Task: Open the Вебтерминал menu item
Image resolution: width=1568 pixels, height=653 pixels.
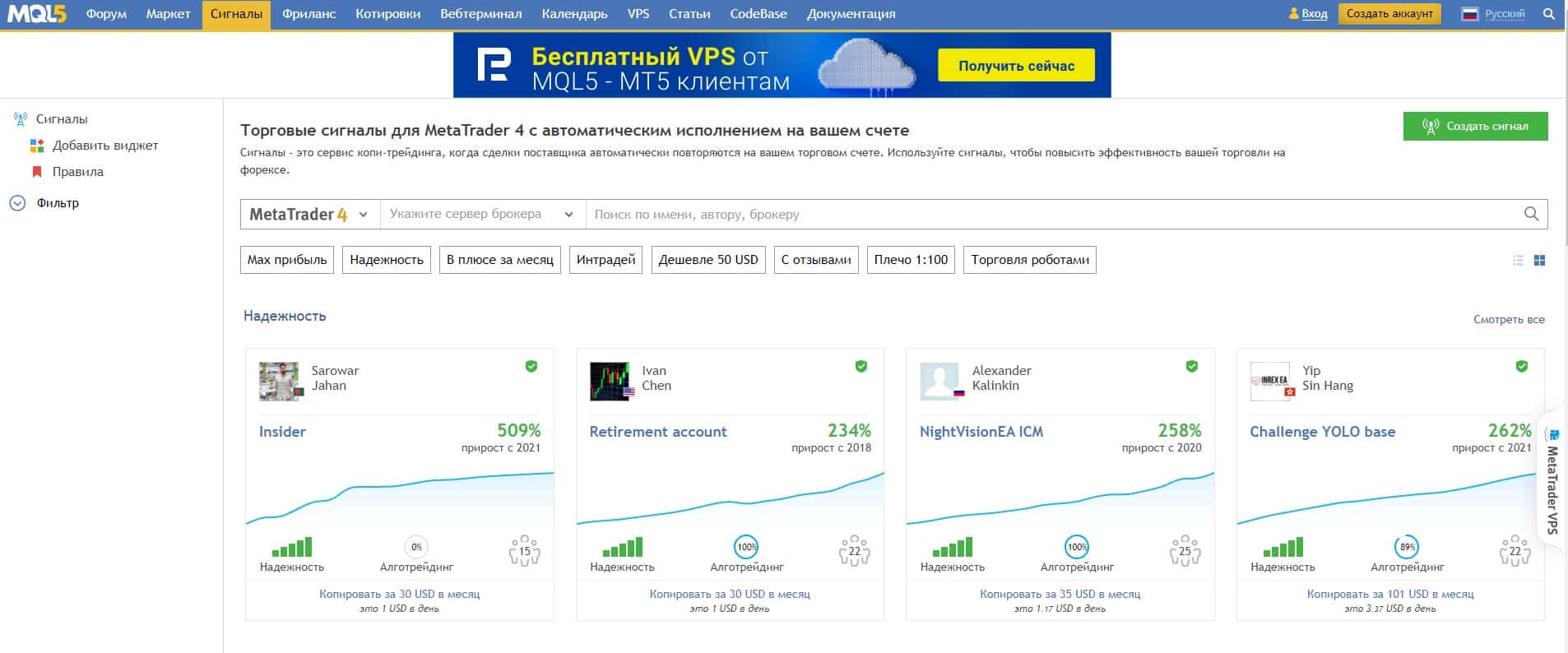Action: pyautogui.click(x=481, y=14)
